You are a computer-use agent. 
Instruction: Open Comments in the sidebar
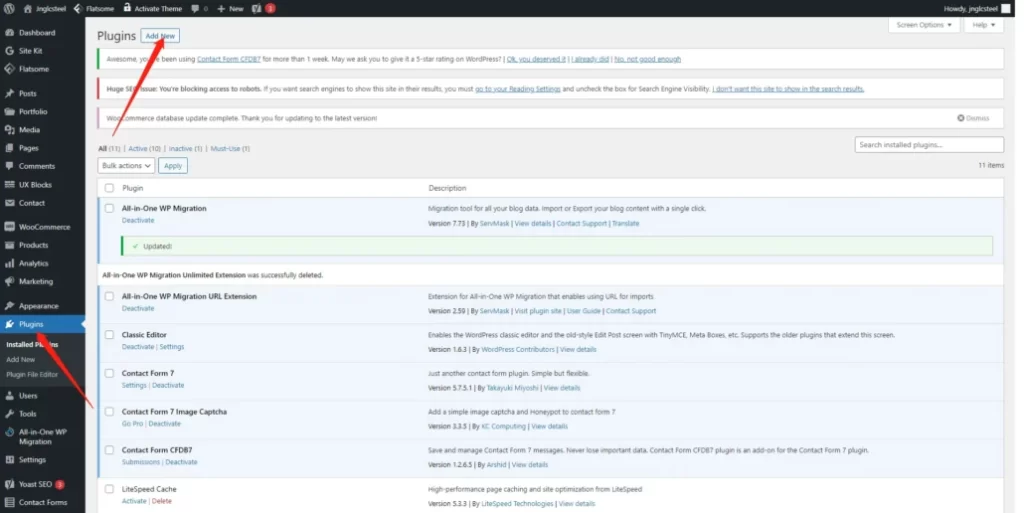[x=37, y=166]
